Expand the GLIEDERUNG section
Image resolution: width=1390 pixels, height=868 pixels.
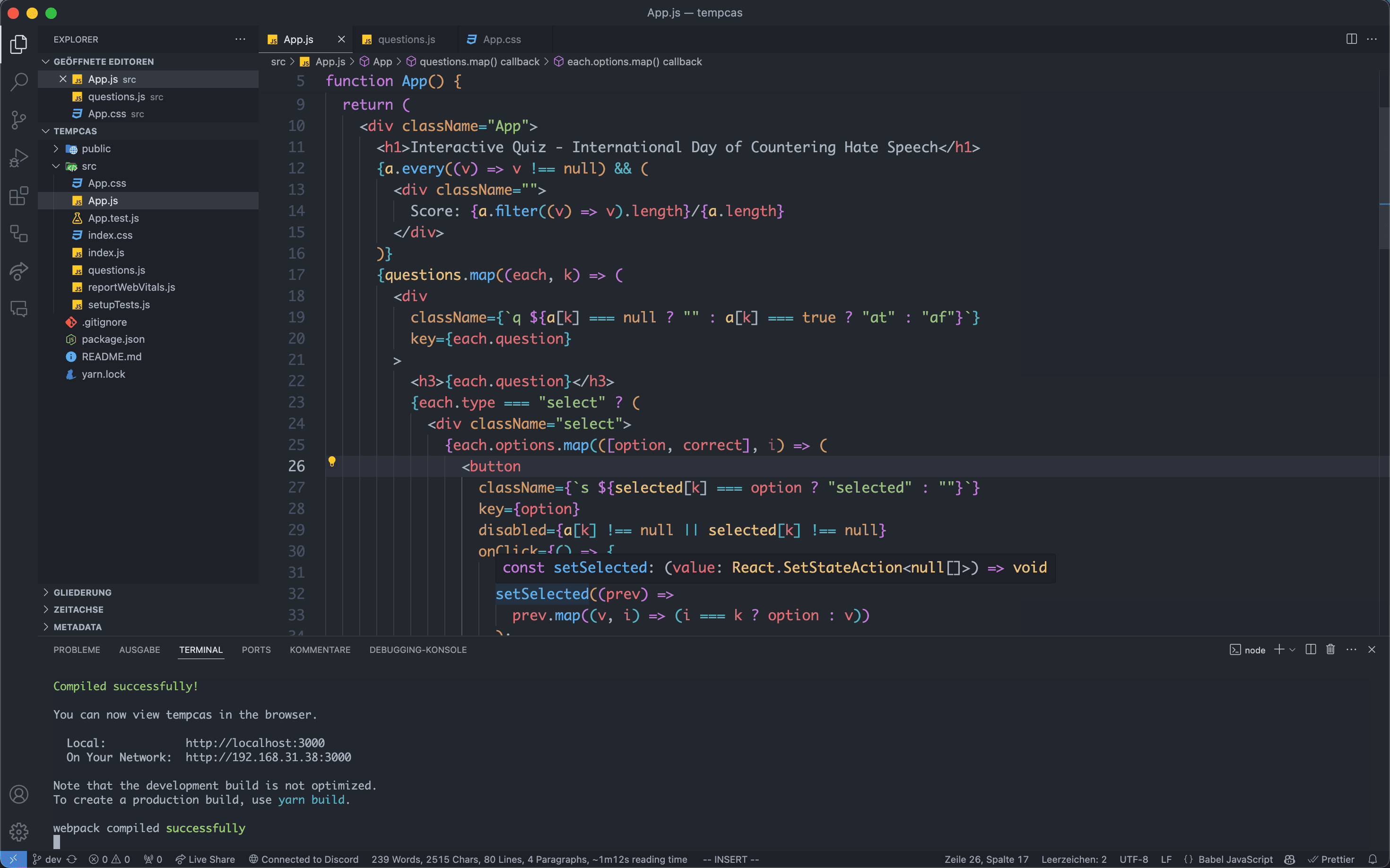click(x=82, y=592)
